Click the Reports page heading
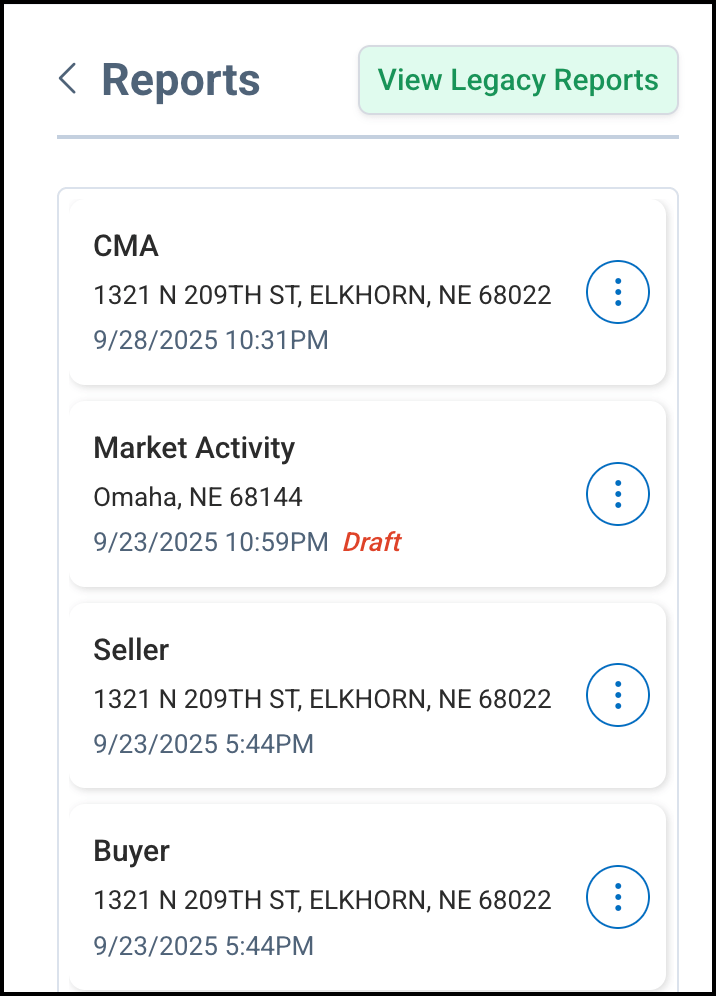Screen dimensions: 716x996 tap(181, 80)
